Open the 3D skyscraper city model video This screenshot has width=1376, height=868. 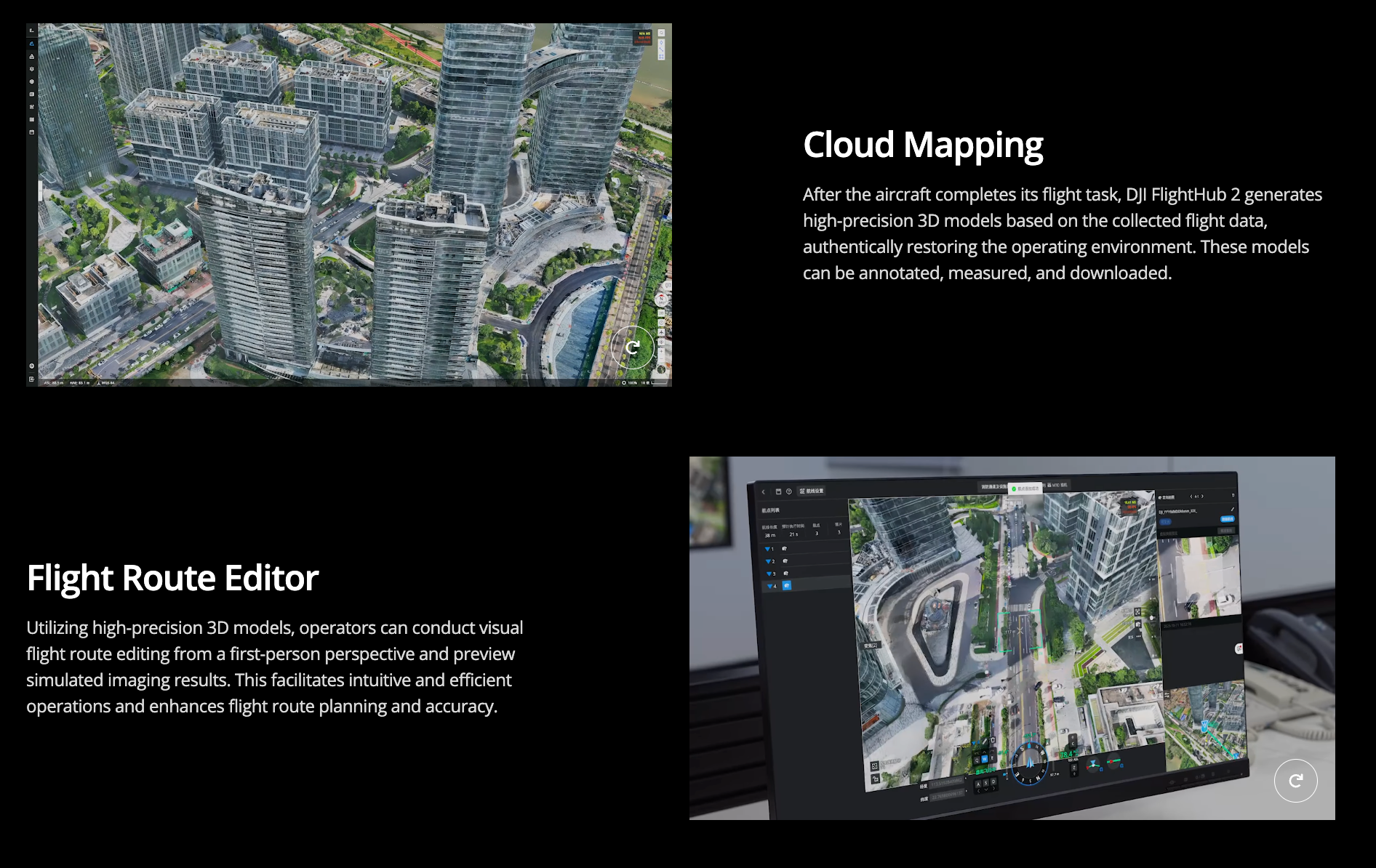point(349,205)
